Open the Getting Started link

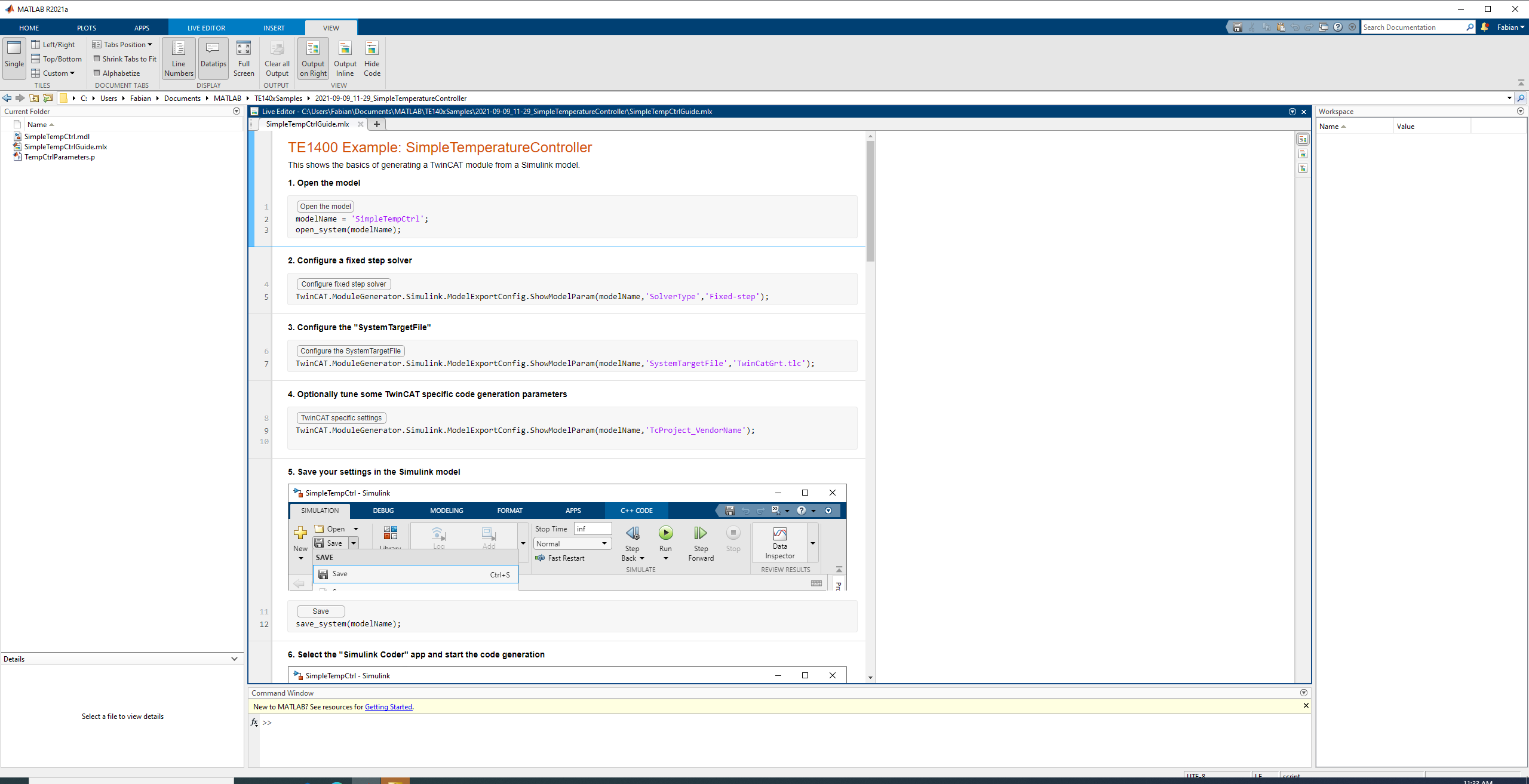point(388,707)
